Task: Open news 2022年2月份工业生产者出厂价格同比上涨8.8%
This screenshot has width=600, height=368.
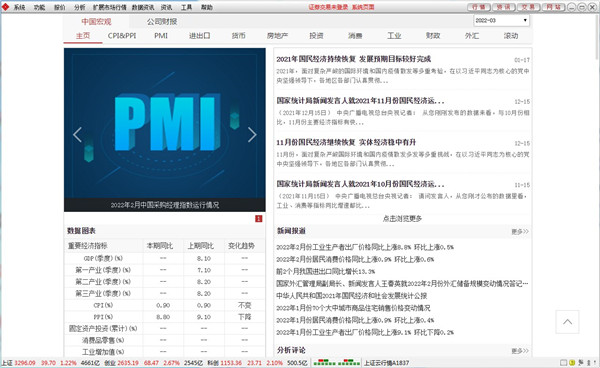Action: coord(365,247)
